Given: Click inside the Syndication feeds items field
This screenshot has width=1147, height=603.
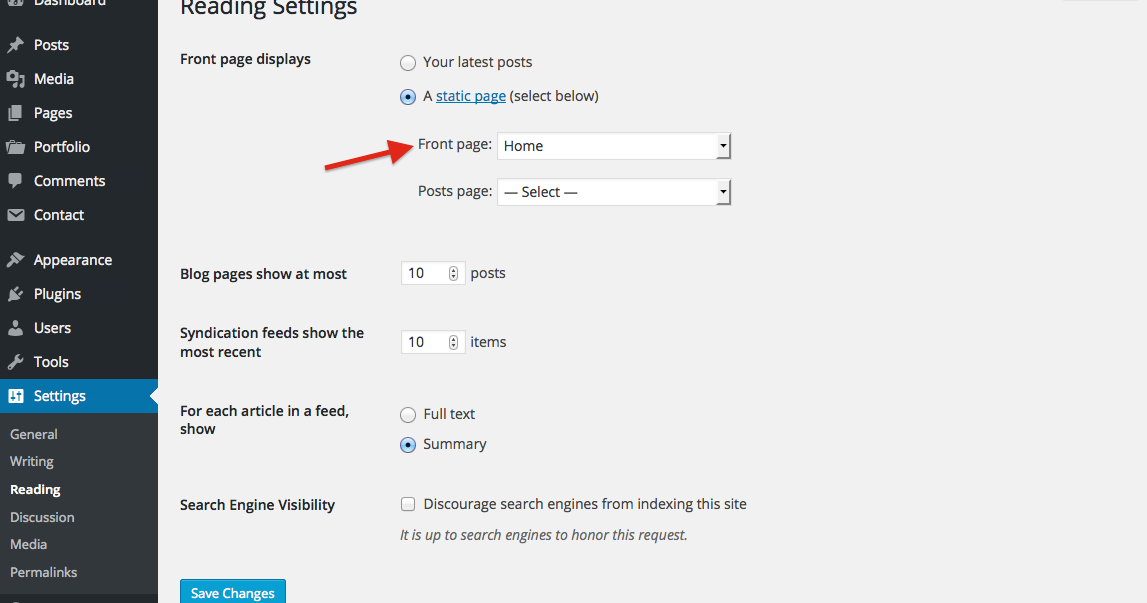Looking at the screenshot, I should [425, 341].
